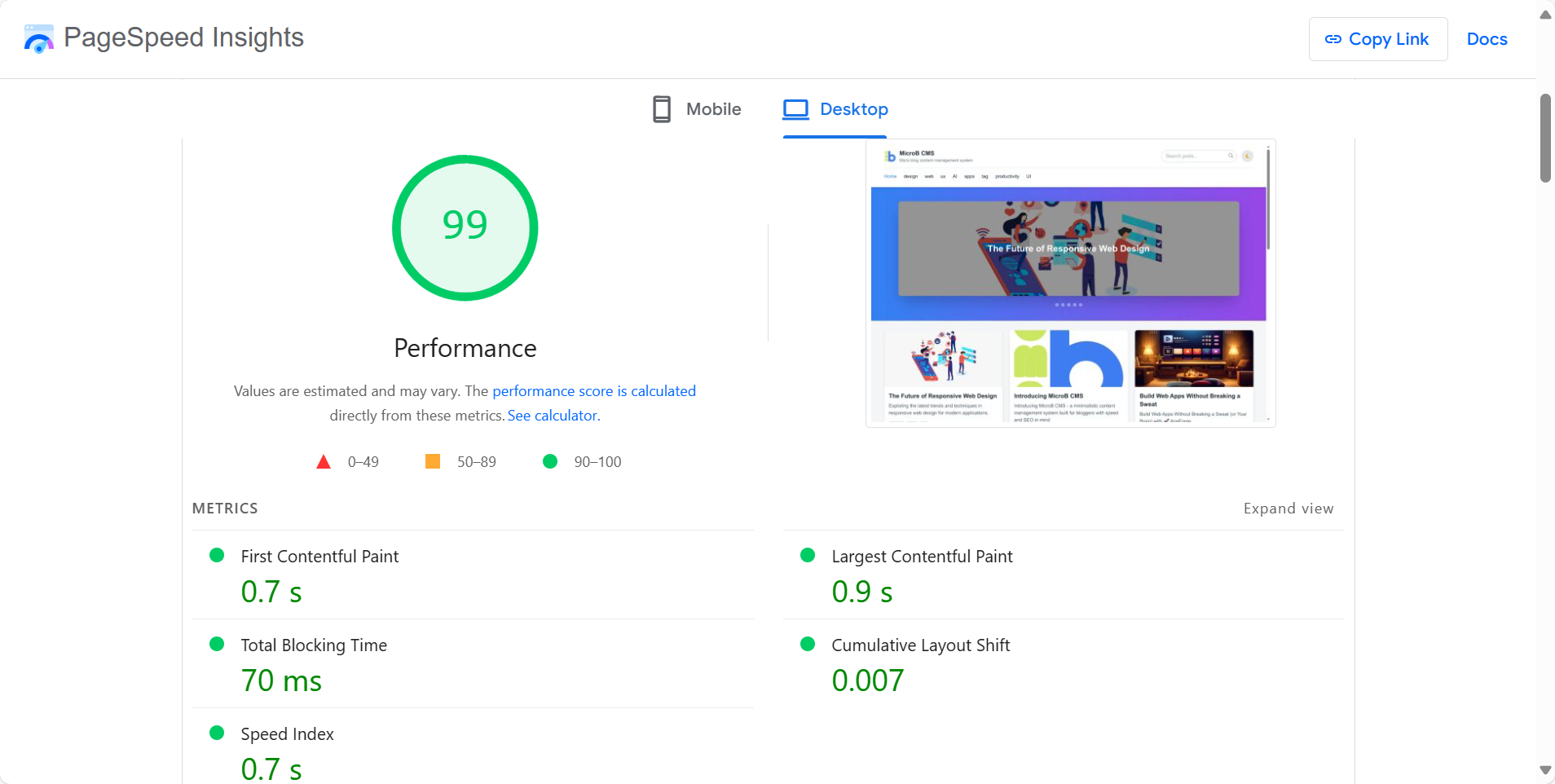Image resolution: width=1555 pixels, height=784 pixels.
Task: Click the red triangle 0–49 legend icon
Action: click(x=324, y=462)
